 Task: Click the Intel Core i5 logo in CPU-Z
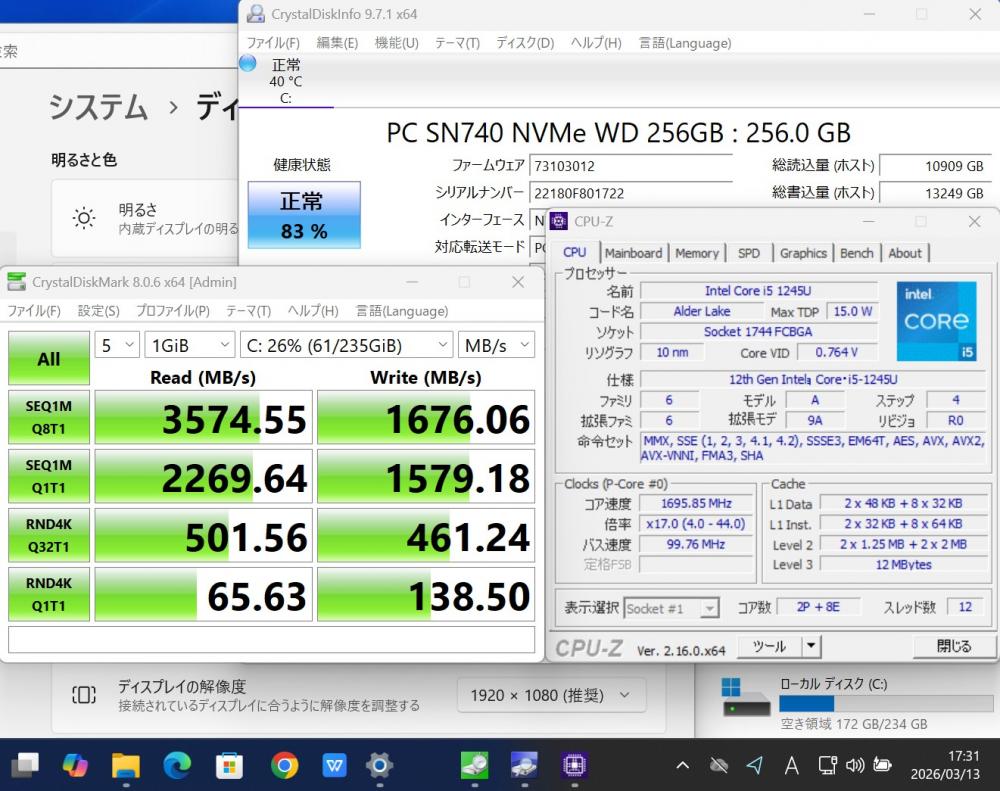tap(936, 321)
